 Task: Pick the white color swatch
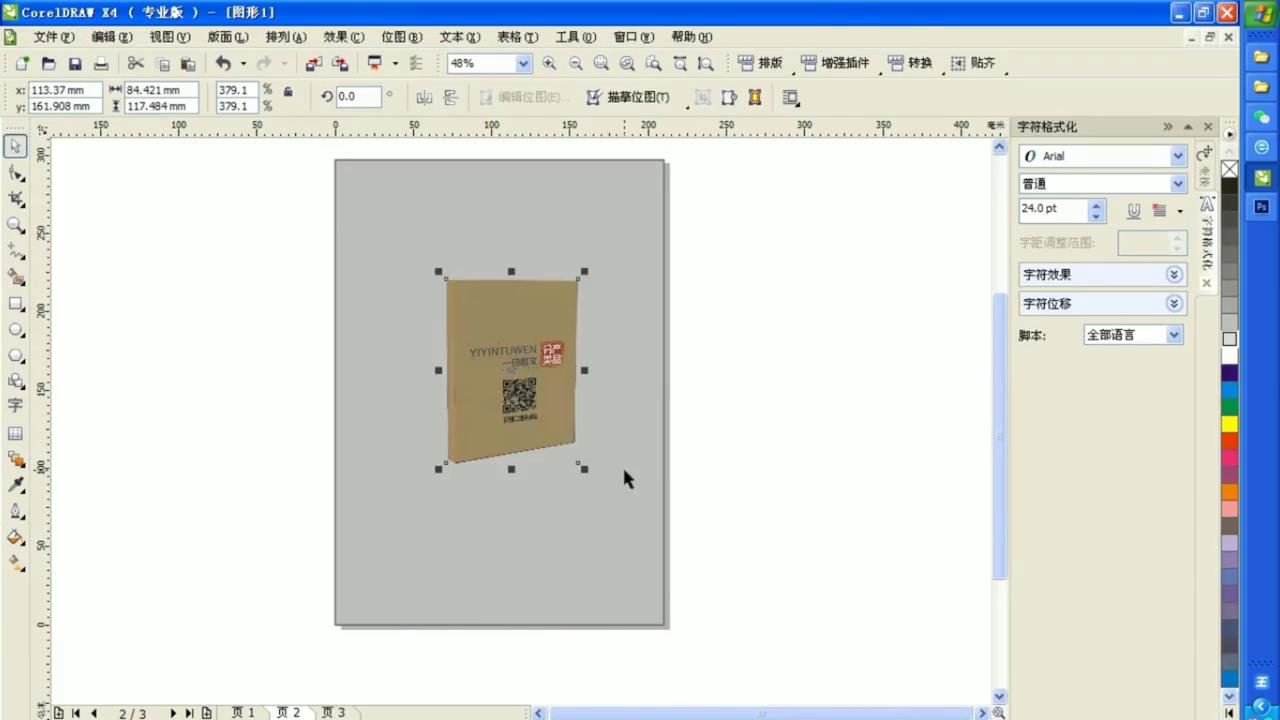click(1230, 356)
